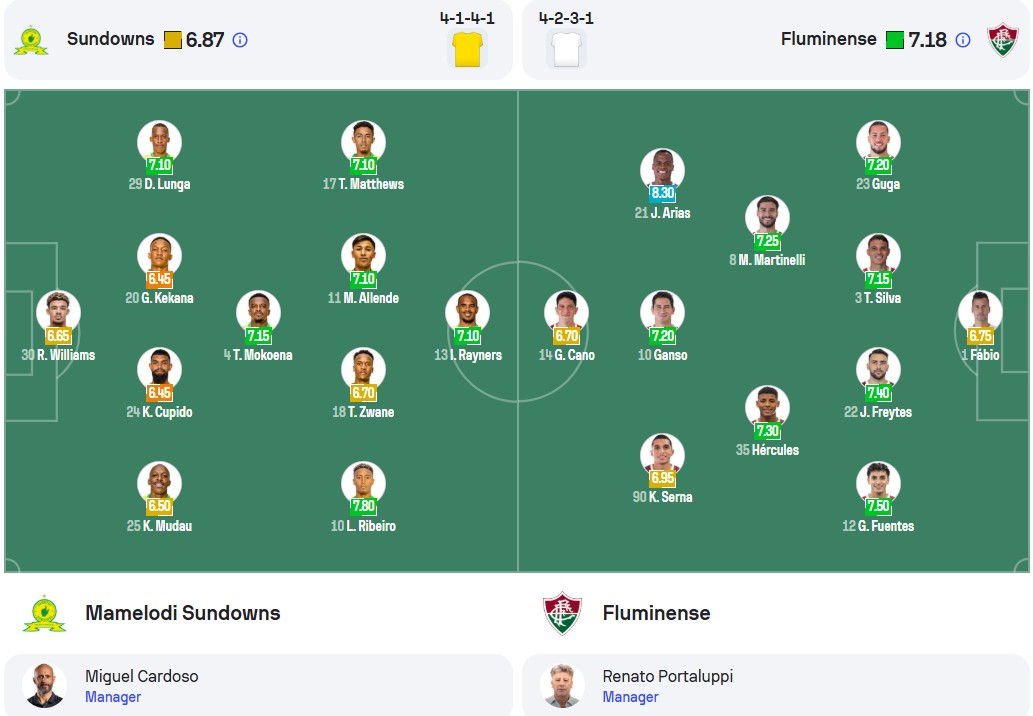Open the Mamelodi Sundowns team name

click(182, 613)
